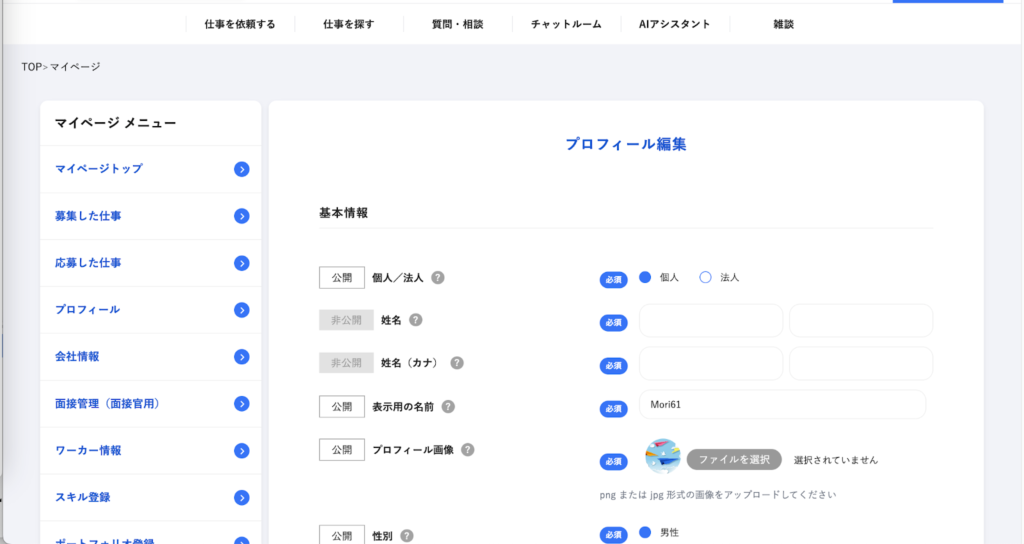Click help icon next to 姓名 label

click(x=416, y=320)
